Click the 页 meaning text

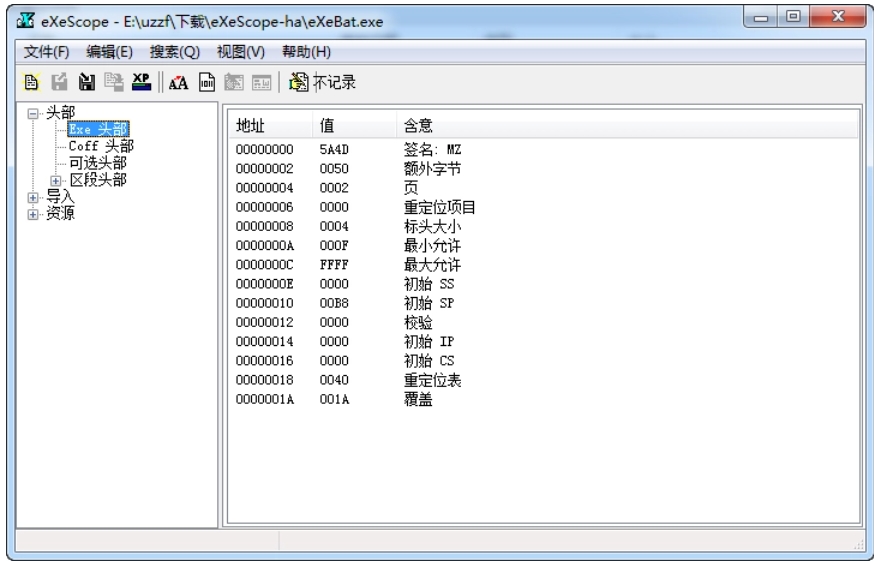[x=411, y=188]
